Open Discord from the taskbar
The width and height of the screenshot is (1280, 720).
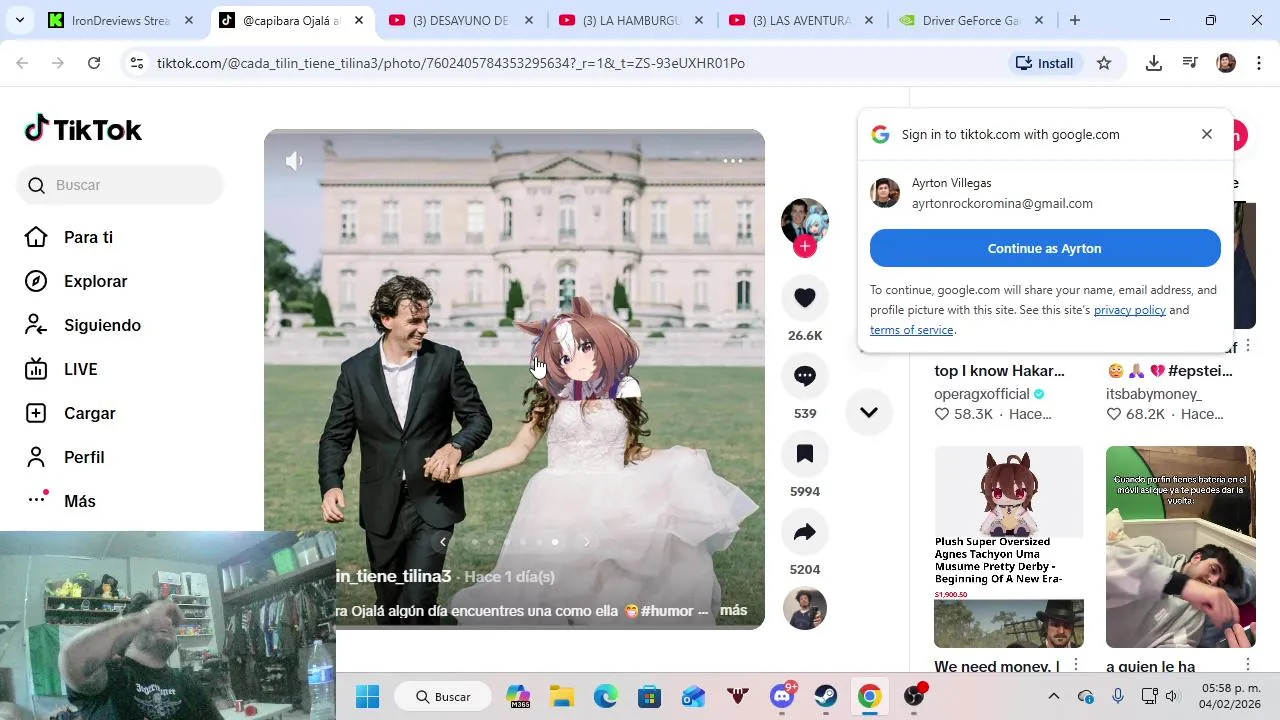pyautogui.click(x=782, y=697)
